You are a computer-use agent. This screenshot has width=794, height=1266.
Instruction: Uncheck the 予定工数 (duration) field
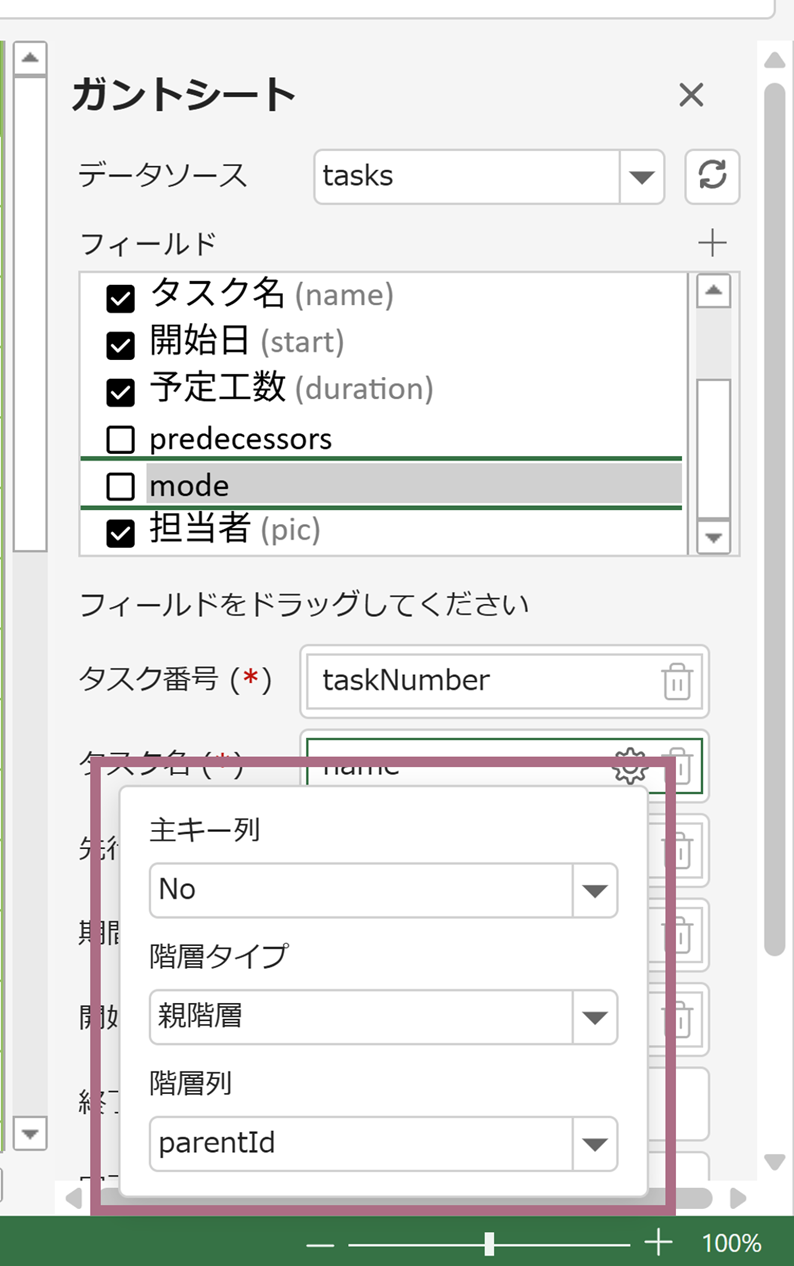(120, 392)
